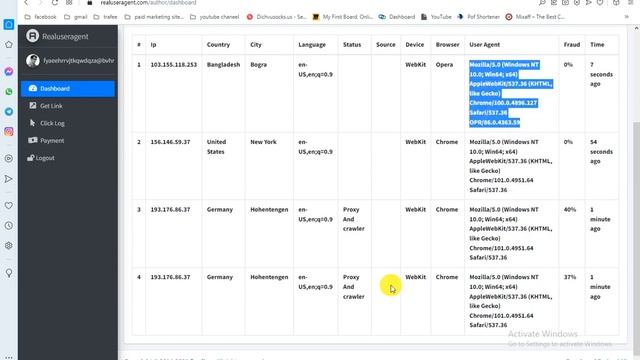
Task: Open the settings gear icon in sidebar
Action: [9, 246]
